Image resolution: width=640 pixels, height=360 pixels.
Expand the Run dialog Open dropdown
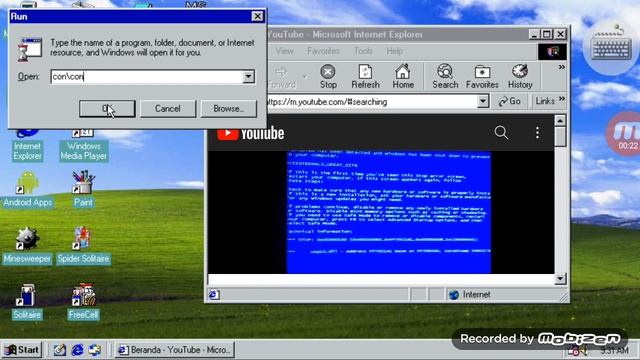248,76
